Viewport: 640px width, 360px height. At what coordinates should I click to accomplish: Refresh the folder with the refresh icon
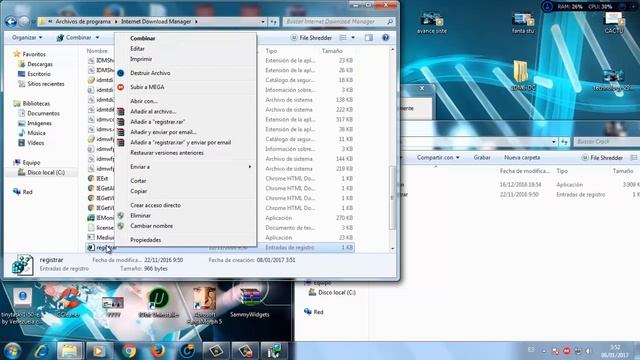273,22
